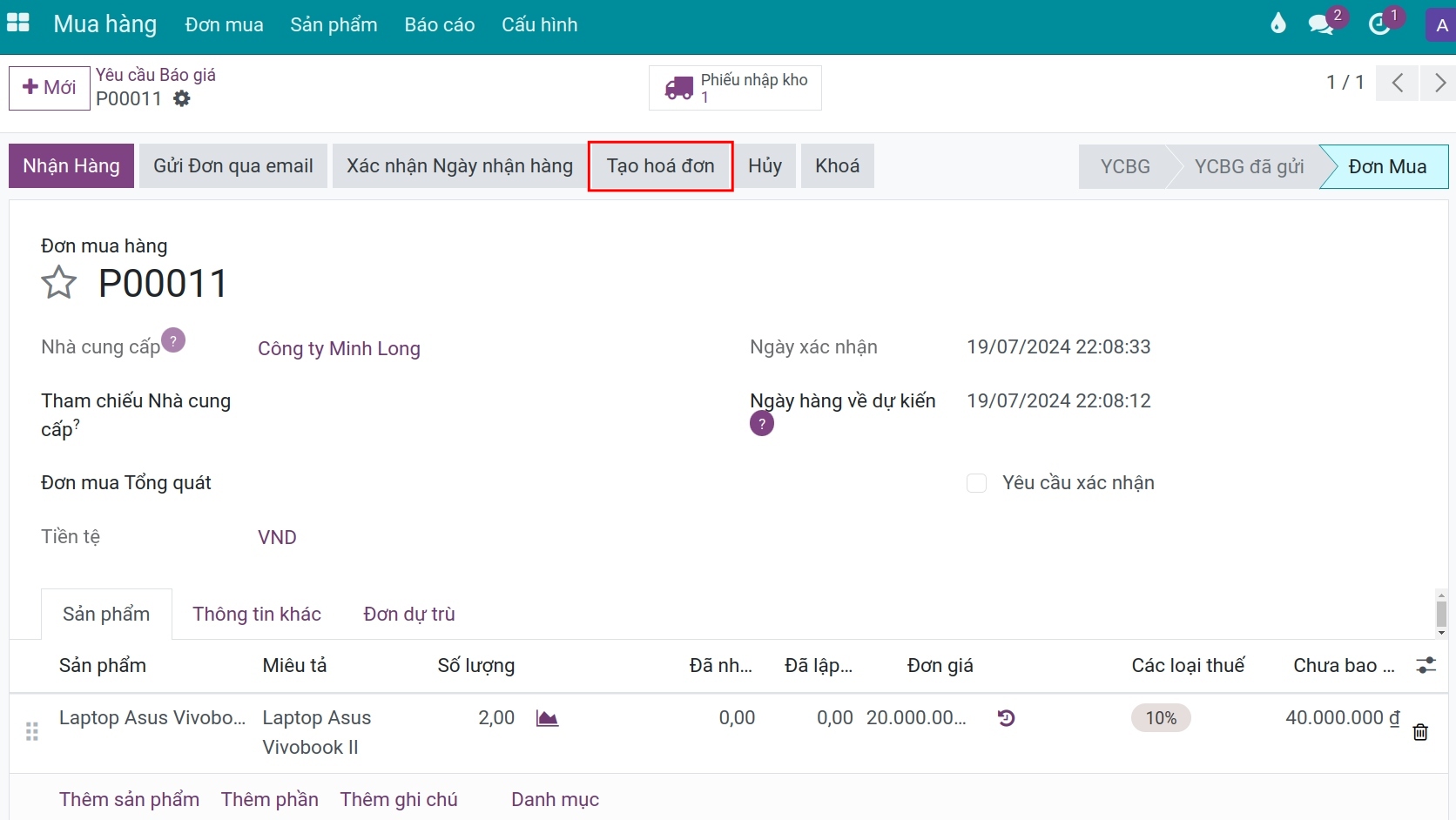Screen dimensions: 1456x820
Task: Click the Ngày hàng về dự kiến date field
Action: 1059,401
